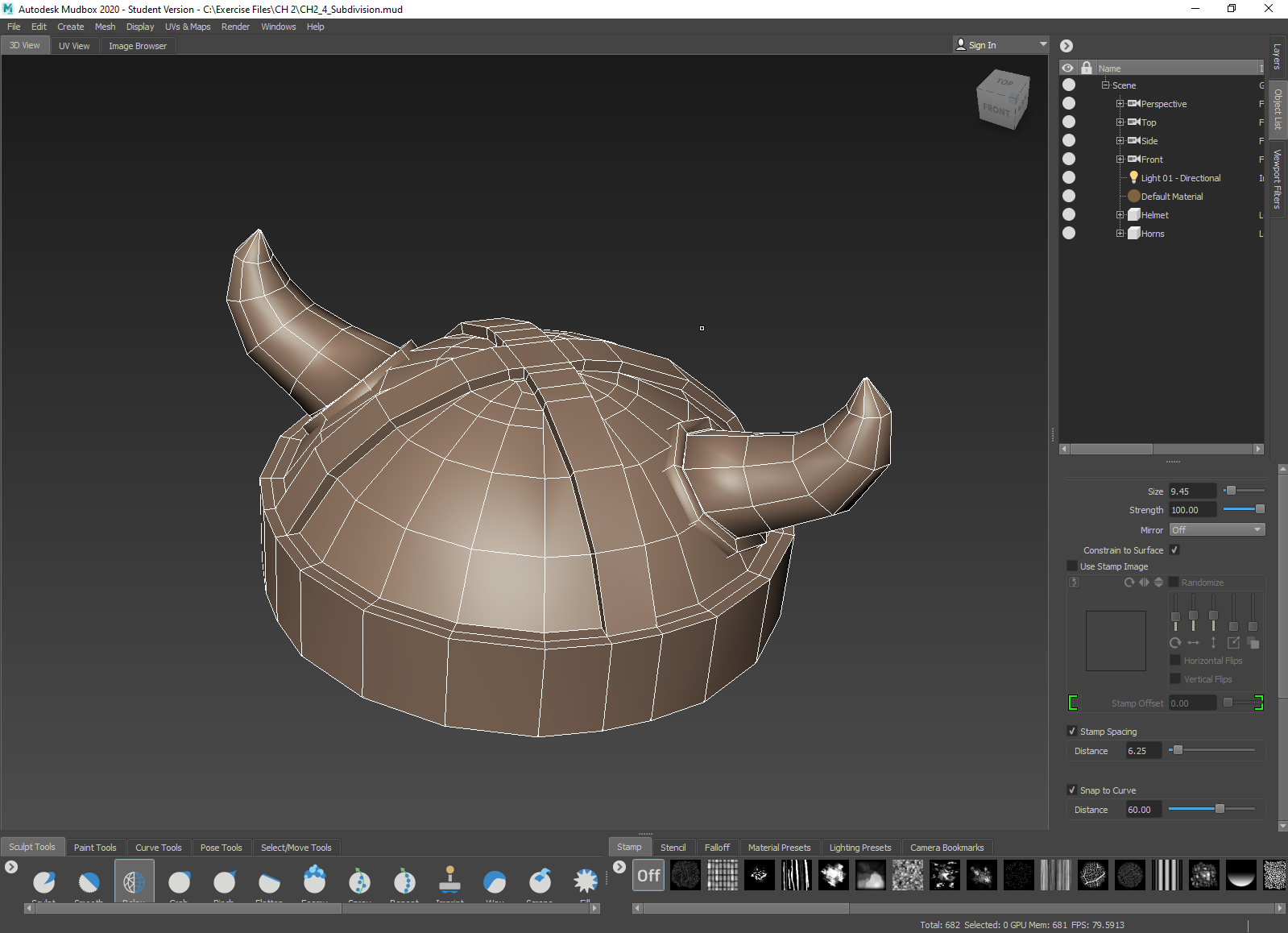
Task: Expand the Helmet object tree node
Action: click(1120, 215)
